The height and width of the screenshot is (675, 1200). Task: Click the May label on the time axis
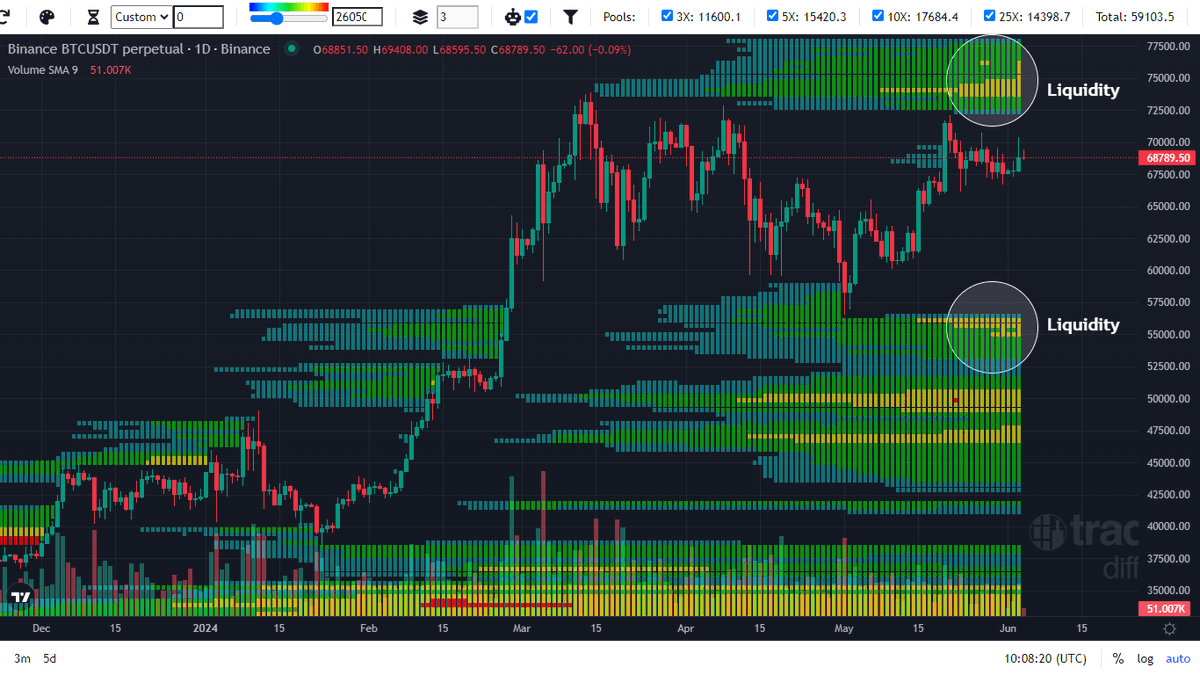point(844,629)
